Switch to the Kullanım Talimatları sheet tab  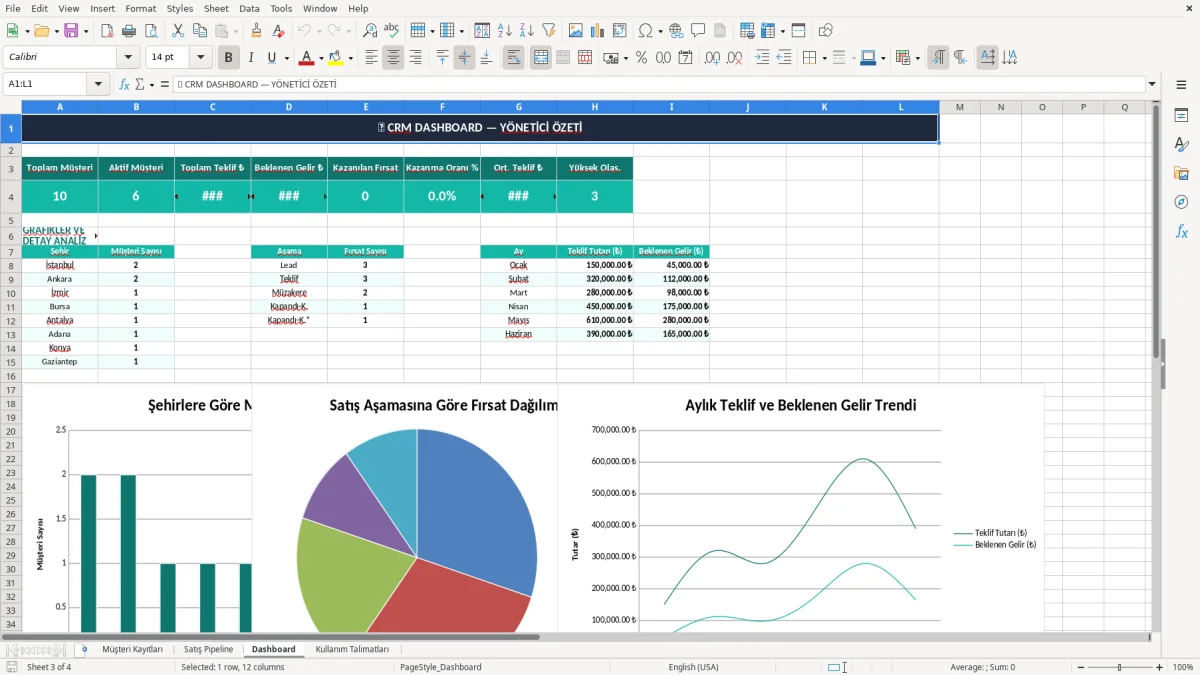click(352, 649)
